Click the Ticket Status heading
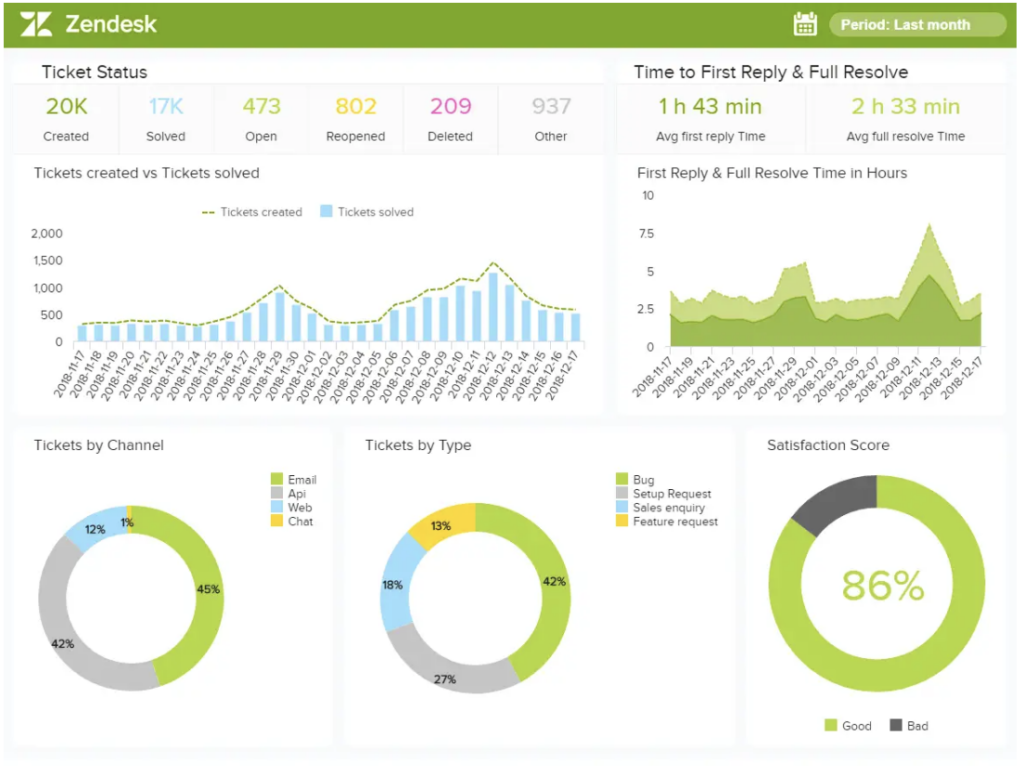The width and height of the screenshot is (1024, 774). click(95, 72)
